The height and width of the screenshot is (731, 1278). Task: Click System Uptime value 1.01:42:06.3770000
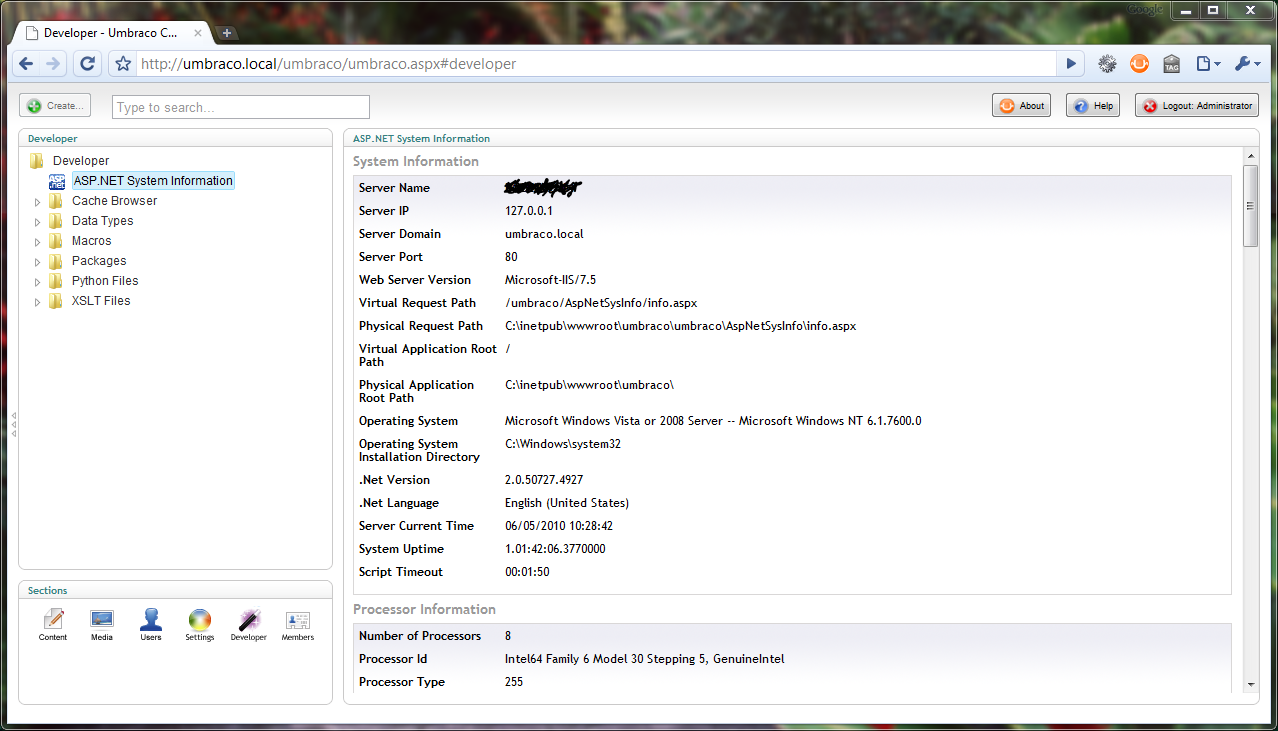tap(555, 549)
